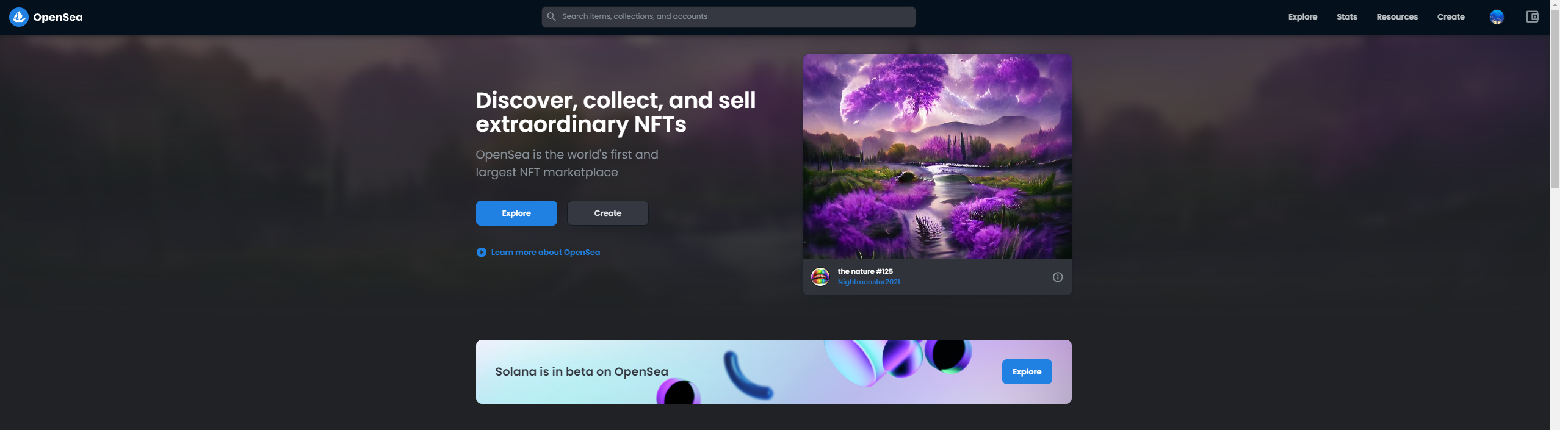
Task: Click Explore on the Solana banner
Action: 1027,371
